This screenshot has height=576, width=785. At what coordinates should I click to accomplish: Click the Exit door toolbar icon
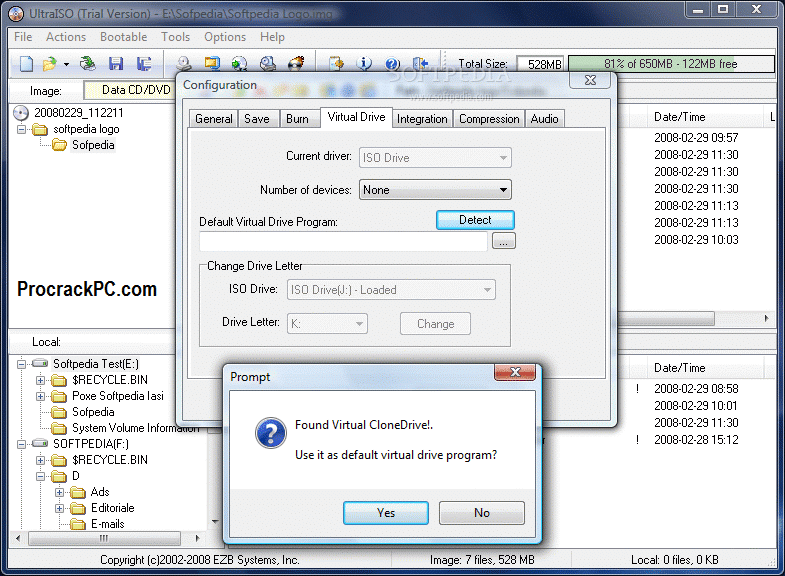pos(421,64)
